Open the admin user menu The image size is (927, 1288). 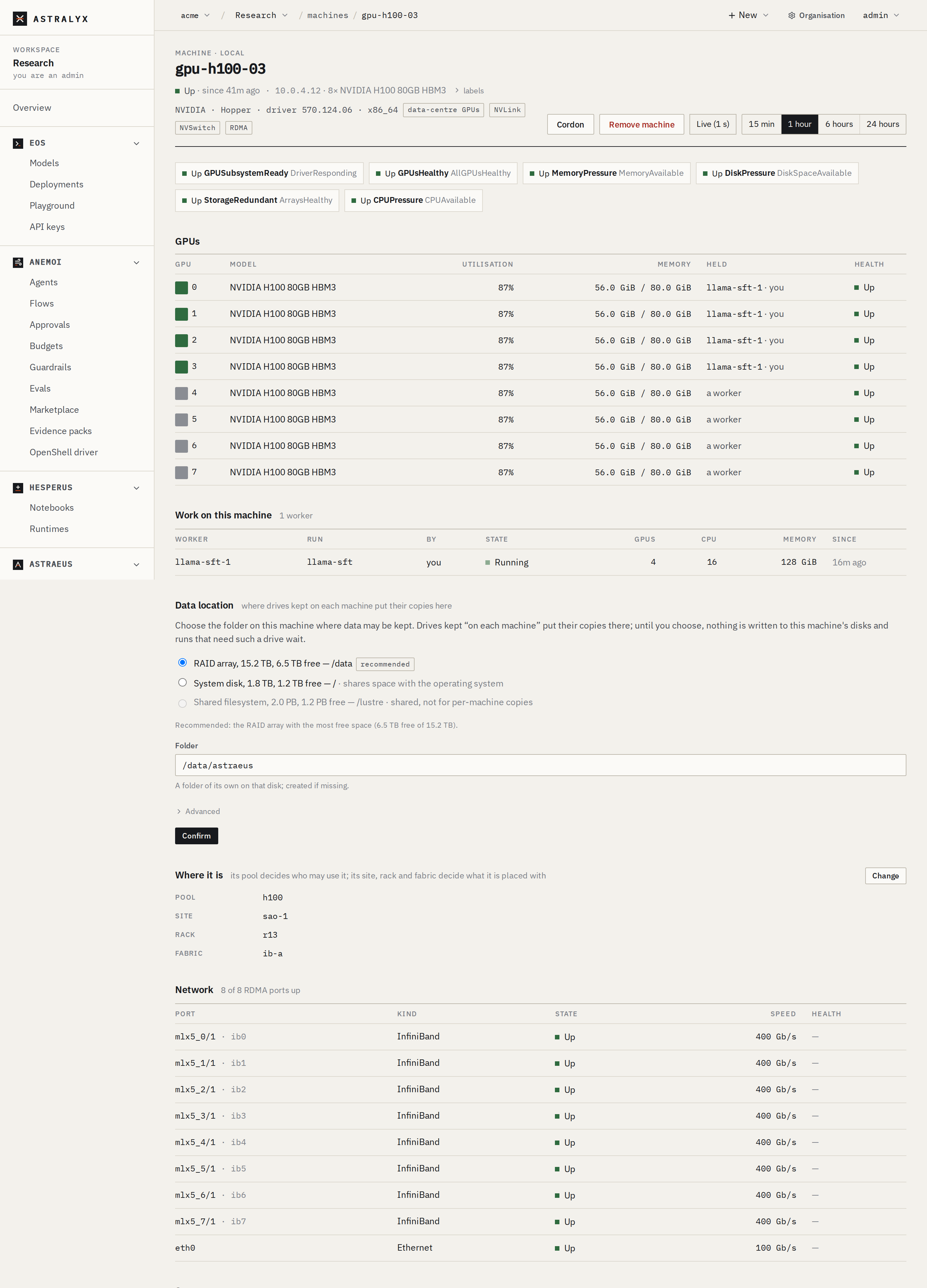click(x=880, y=15)
